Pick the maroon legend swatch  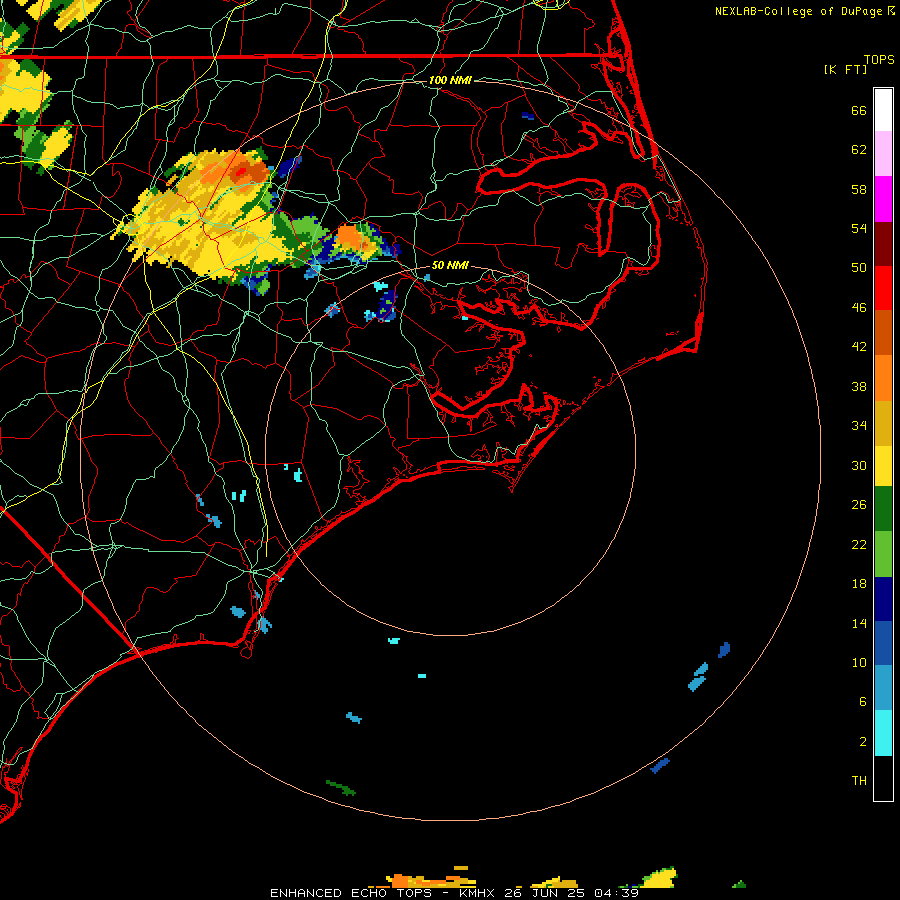(x=883, y=243)
